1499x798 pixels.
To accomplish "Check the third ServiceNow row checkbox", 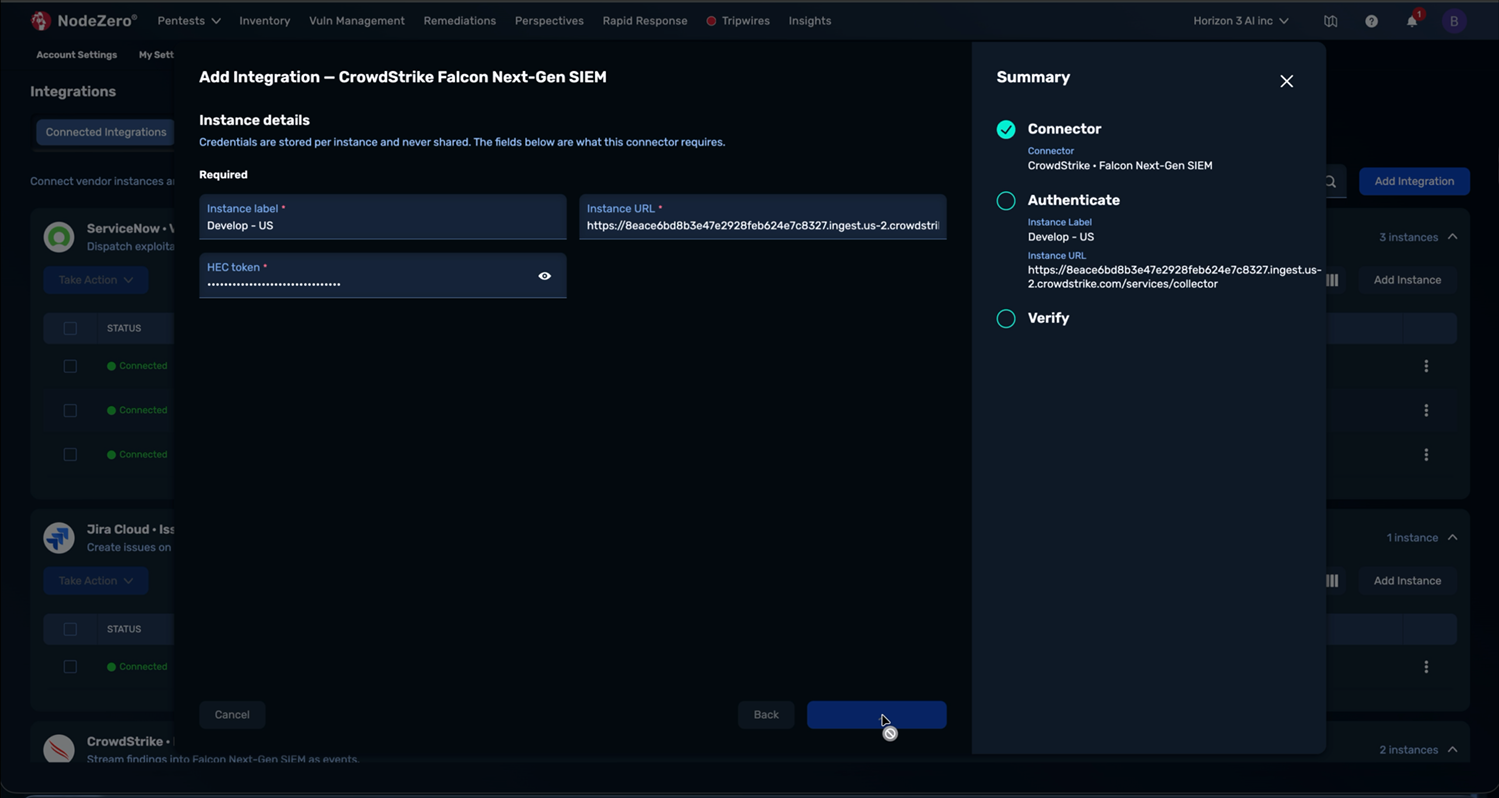I will point(70,454).
